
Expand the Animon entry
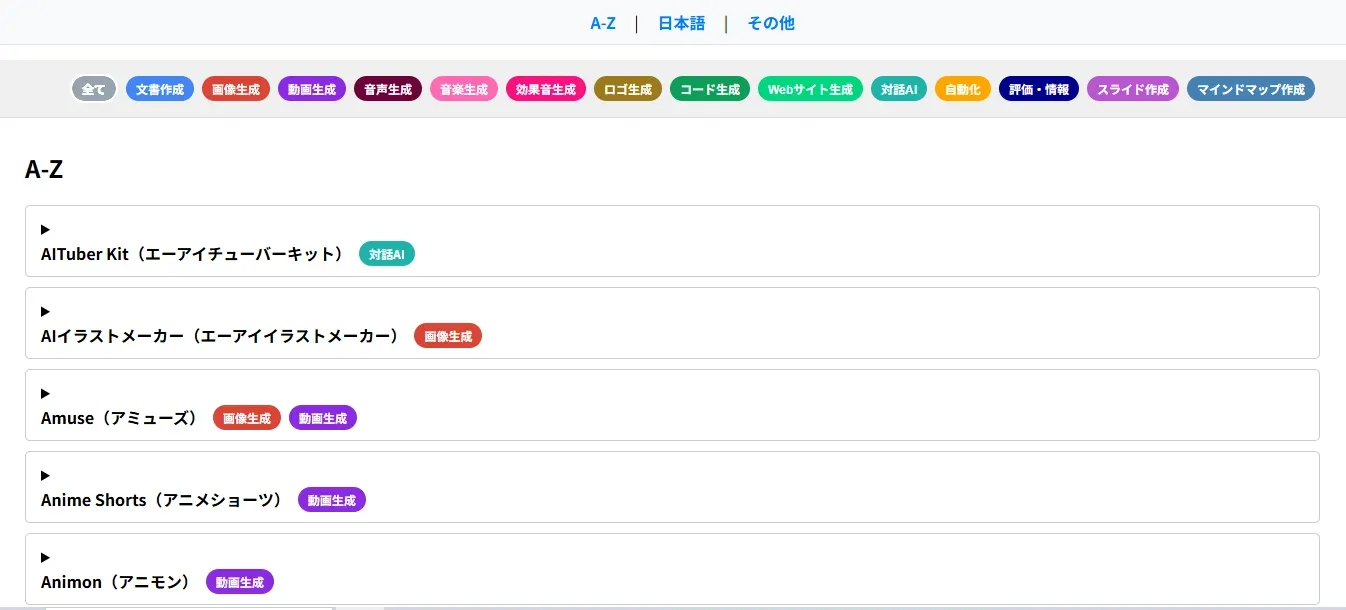(x=45, y=557)
